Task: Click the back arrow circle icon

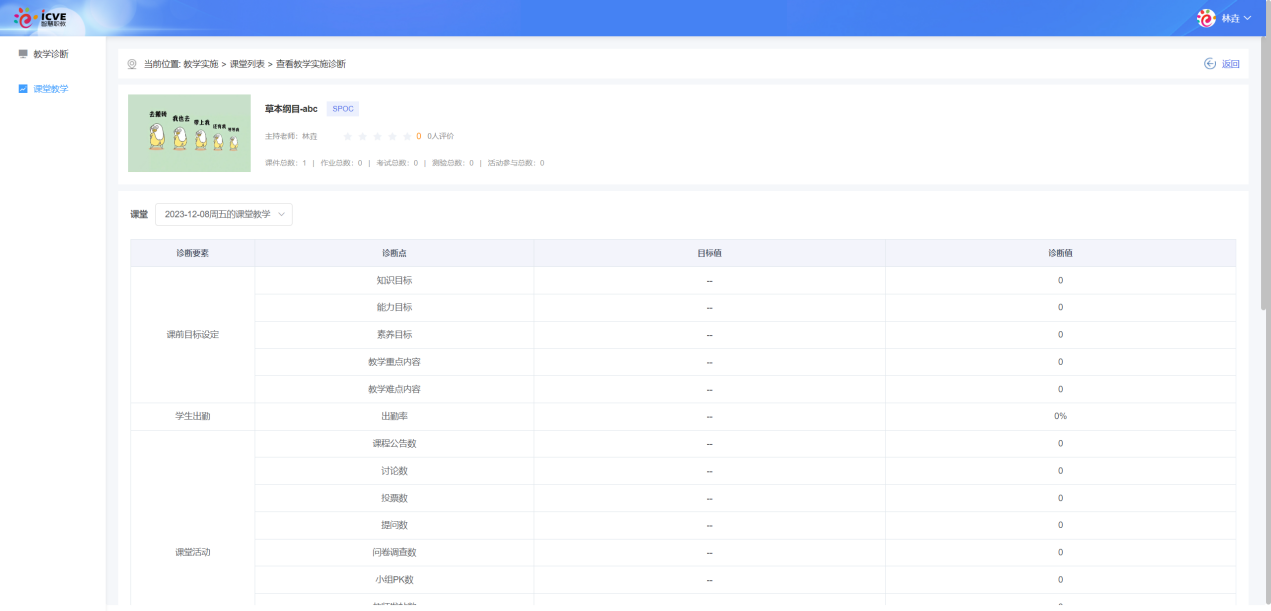Action: [1209, 64]
